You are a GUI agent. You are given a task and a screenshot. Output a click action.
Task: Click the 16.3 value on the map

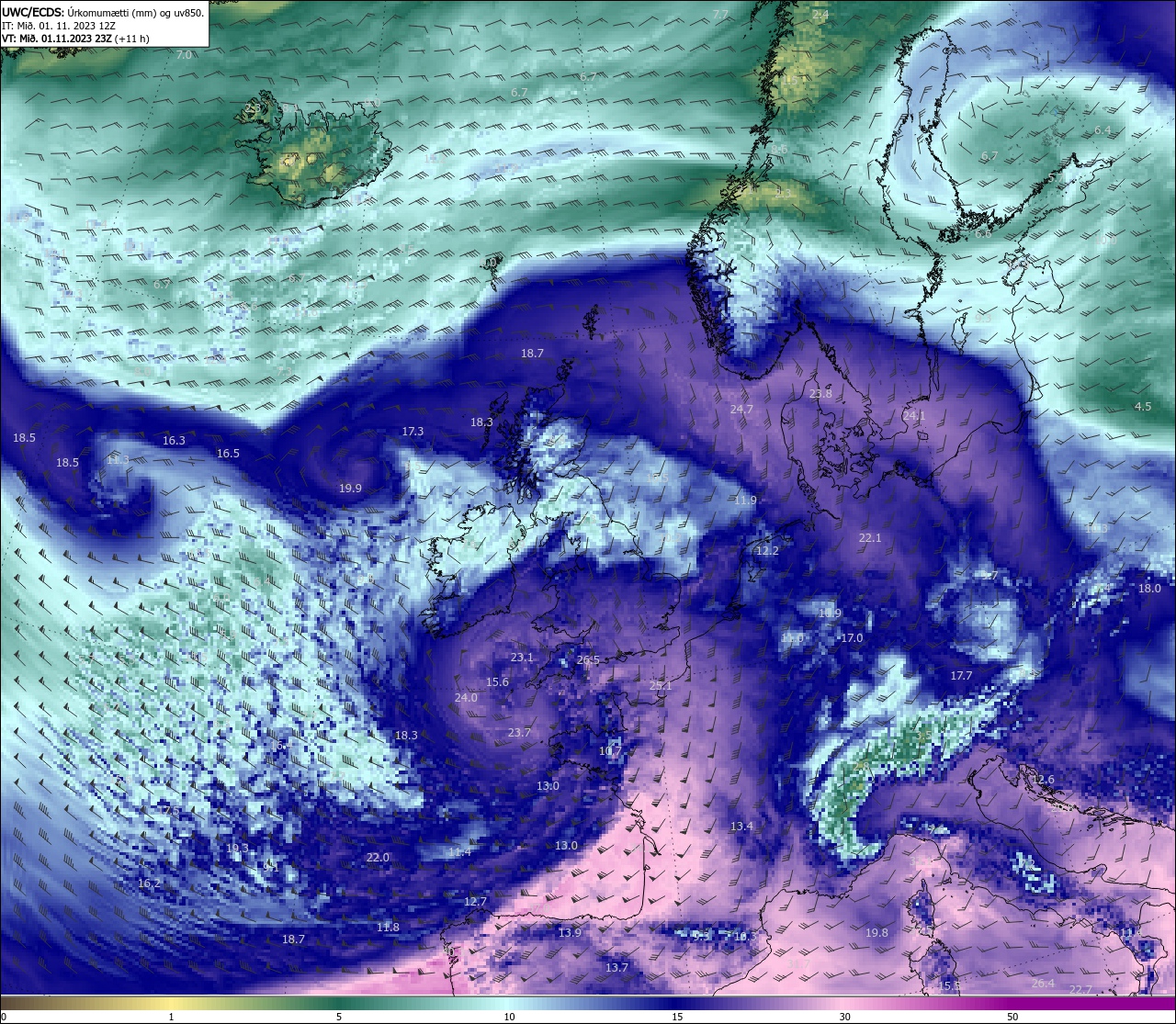(x=174, y=441)
